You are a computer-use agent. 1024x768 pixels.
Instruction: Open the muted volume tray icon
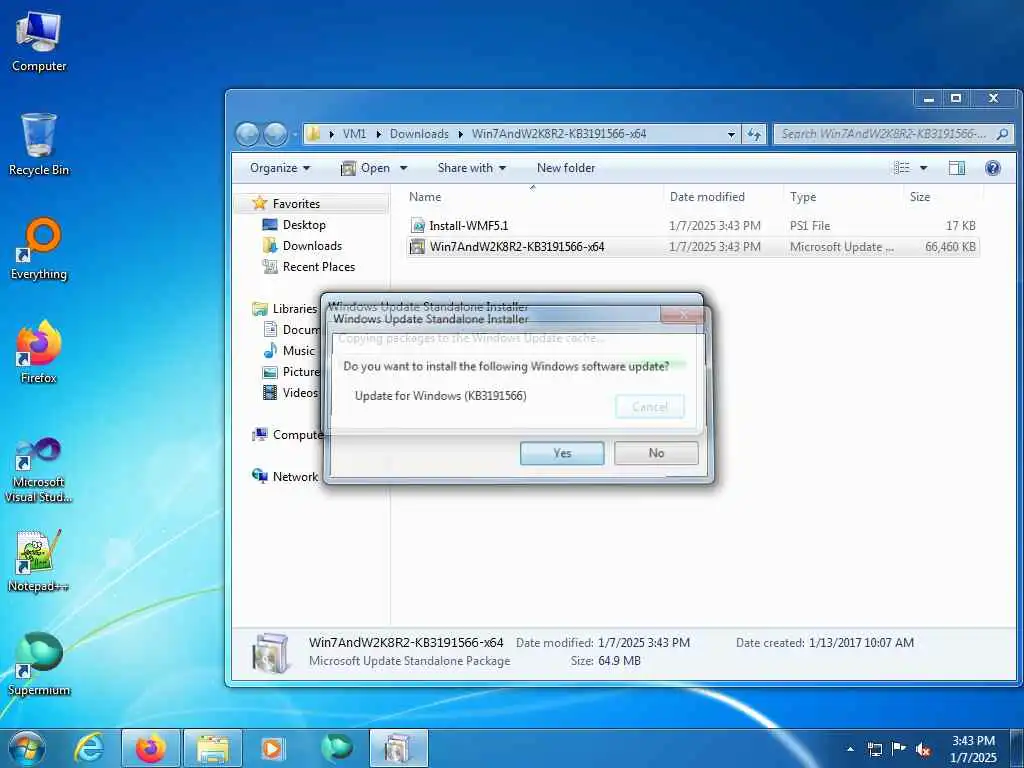tap(923, 749)
